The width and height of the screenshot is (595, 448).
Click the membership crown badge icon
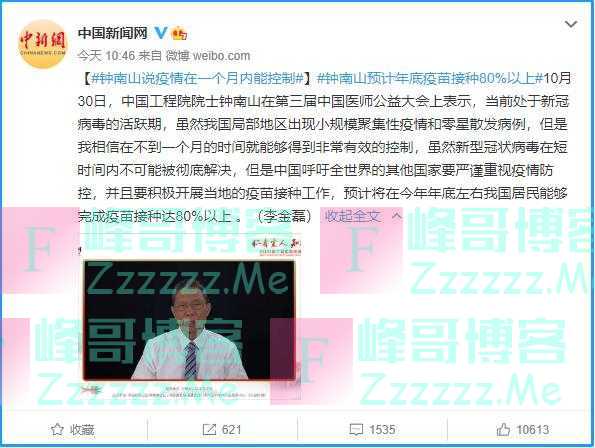pos(179,34)
